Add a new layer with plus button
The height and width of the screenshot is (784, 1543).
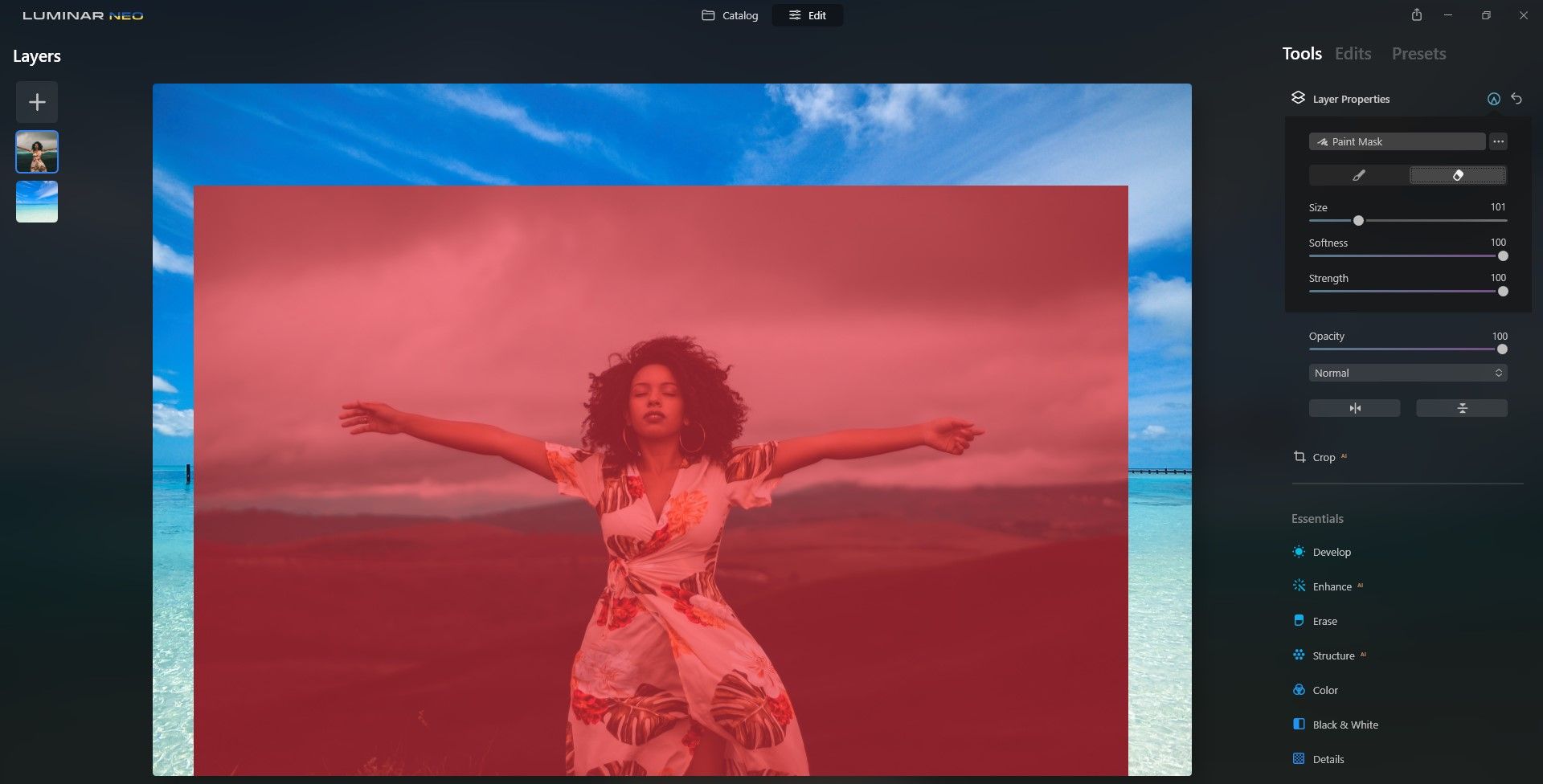tap(37, 102)
